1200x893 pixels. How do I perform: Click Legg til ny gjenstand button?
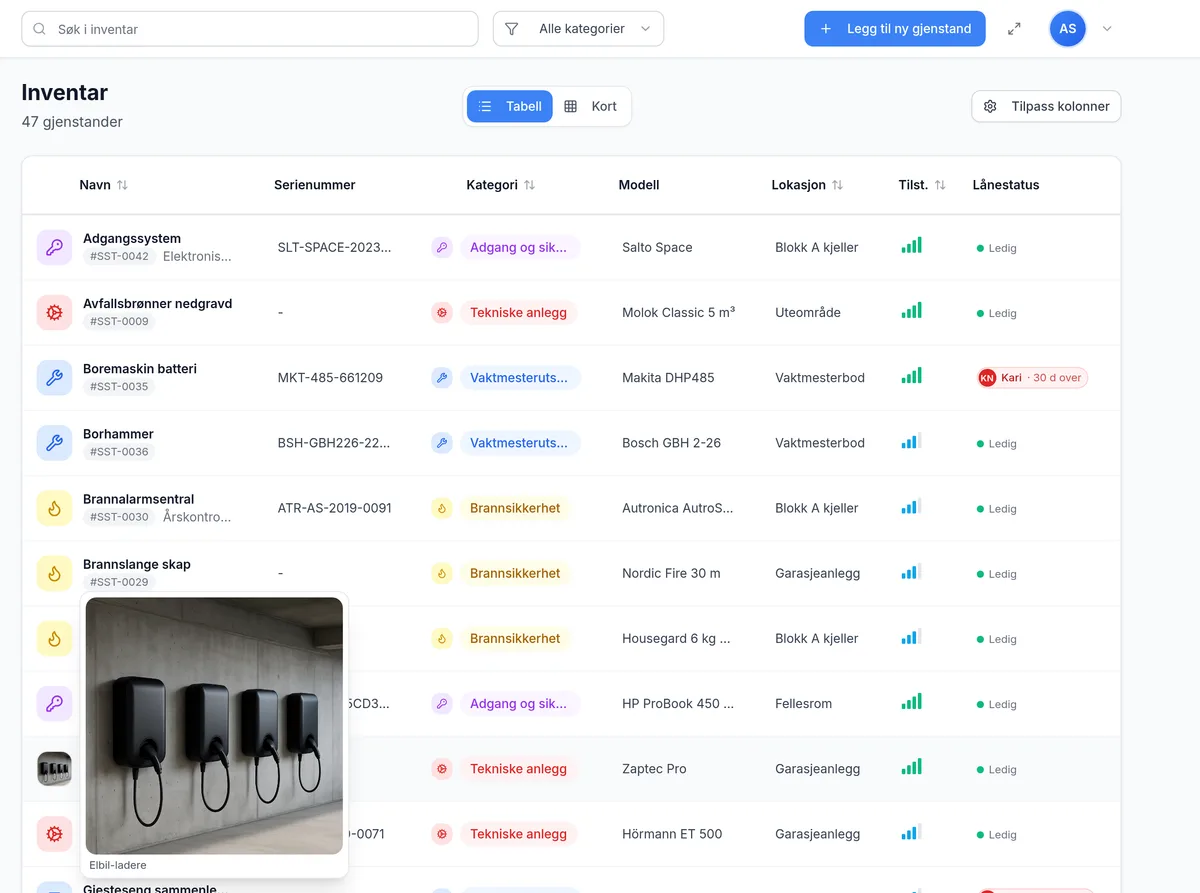tap(895, 29)
